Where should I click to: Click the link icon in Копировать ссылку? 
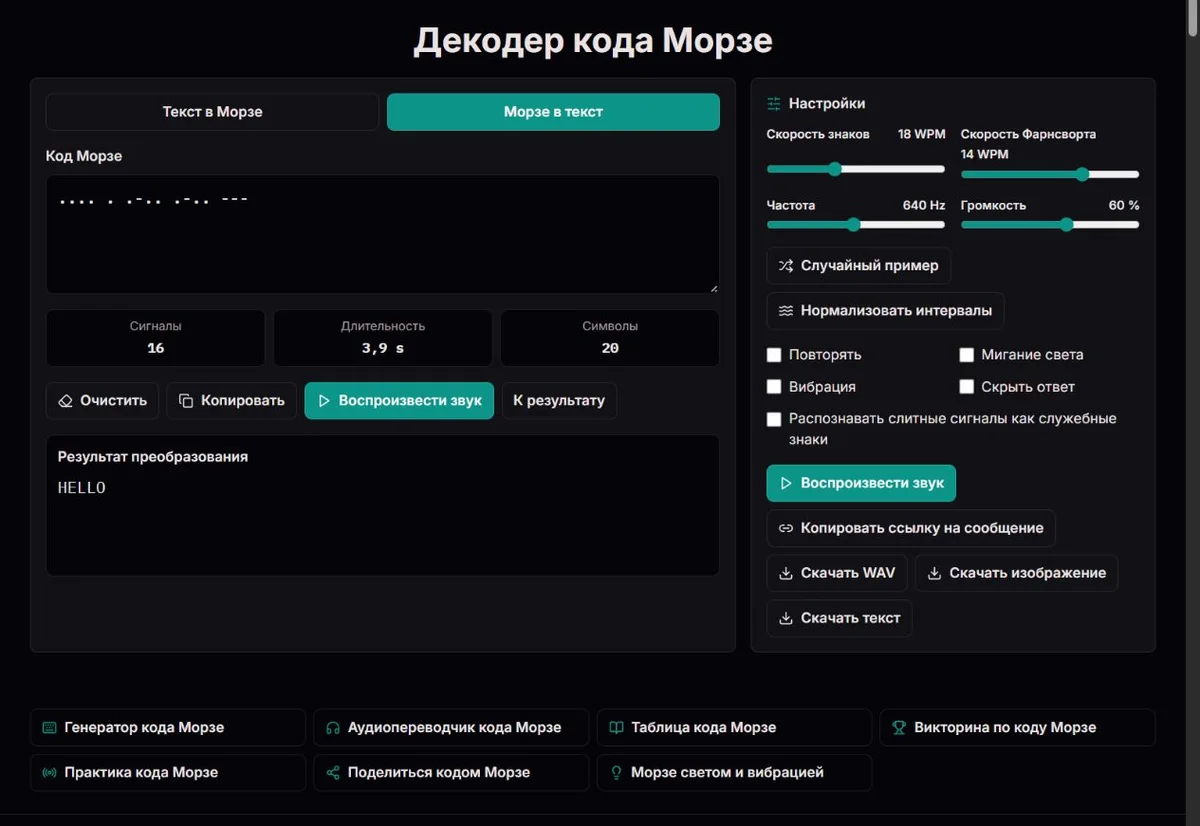tap(786, 528)
